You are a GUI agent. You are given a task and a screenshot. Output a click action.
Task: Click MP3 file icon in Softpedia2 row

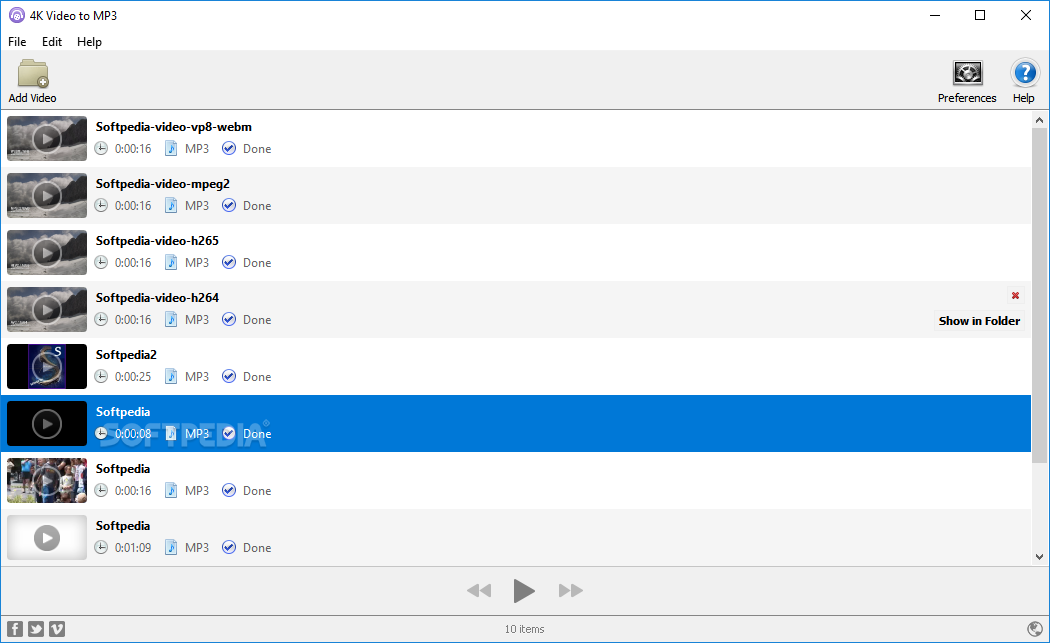coord(171,376)
